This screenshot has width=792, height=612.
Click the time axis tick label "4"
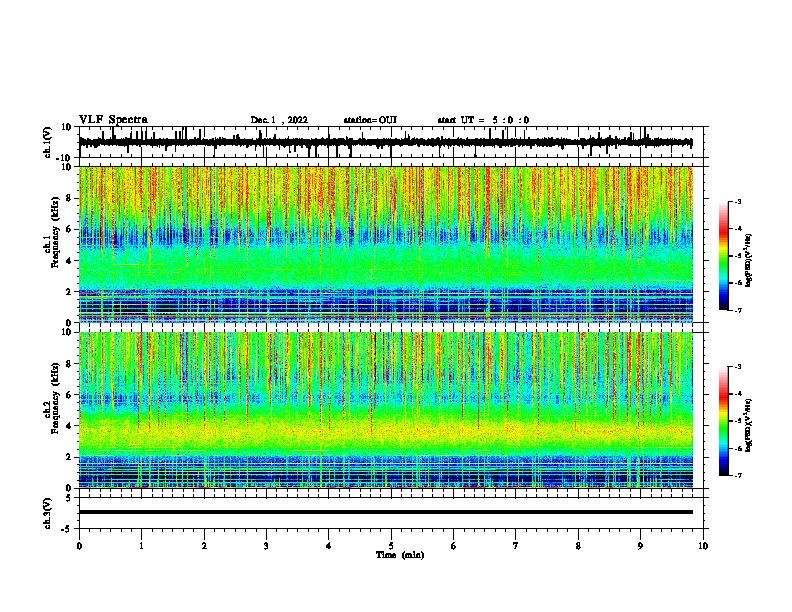coord(329,546)
